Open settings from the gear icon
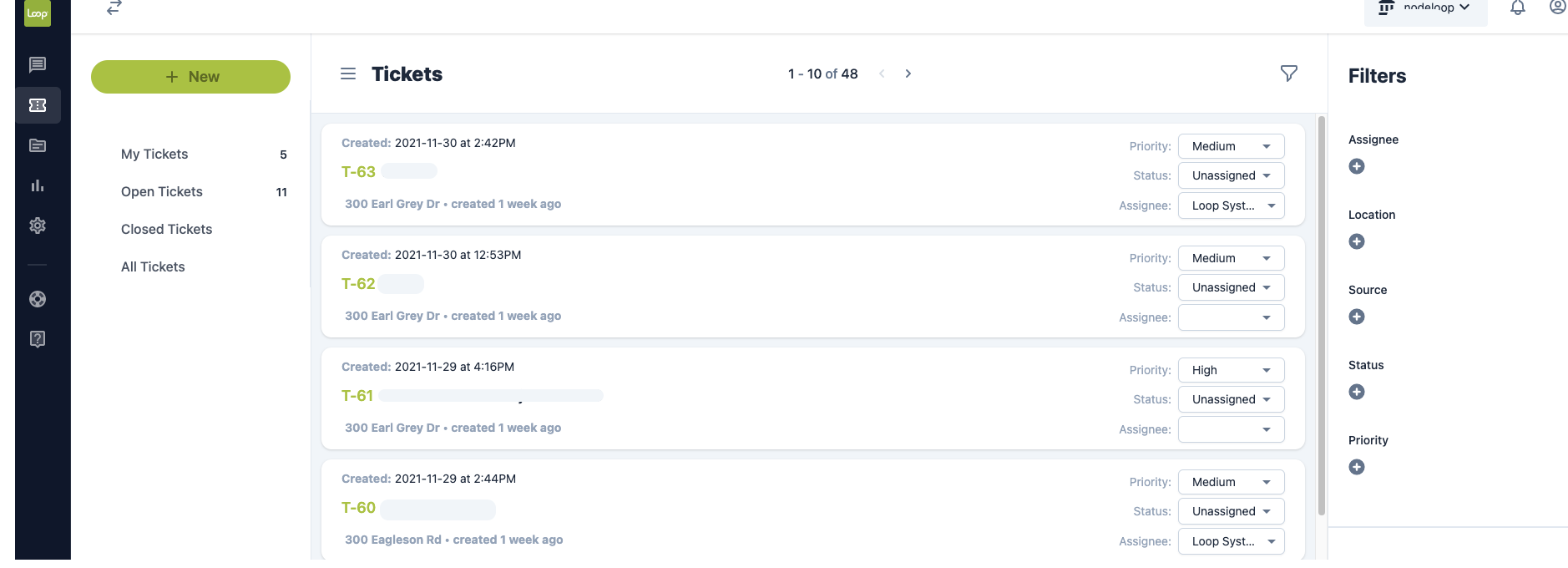 coord(38,226)
